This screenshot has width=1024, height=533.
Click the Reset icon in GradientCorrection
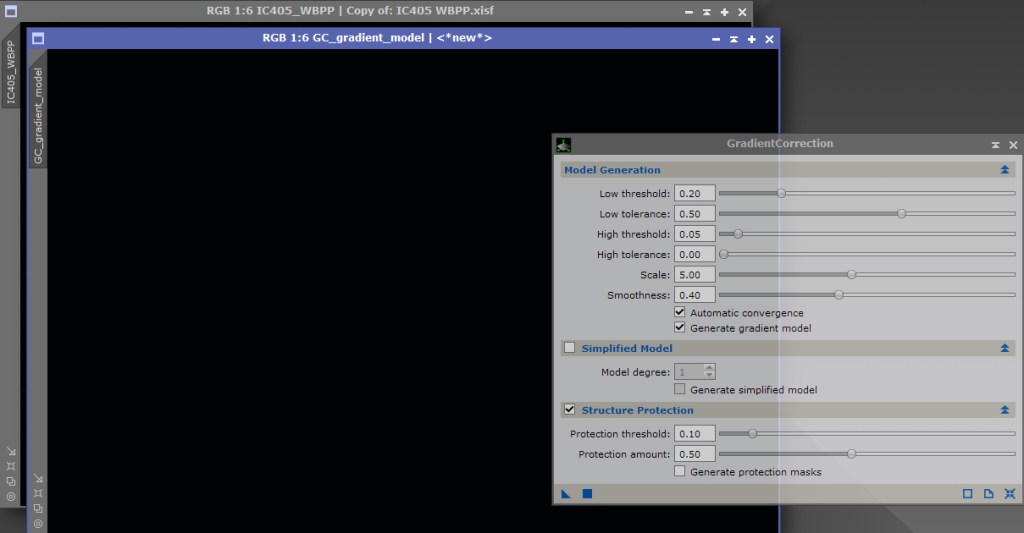click(x=1010, y=494)
